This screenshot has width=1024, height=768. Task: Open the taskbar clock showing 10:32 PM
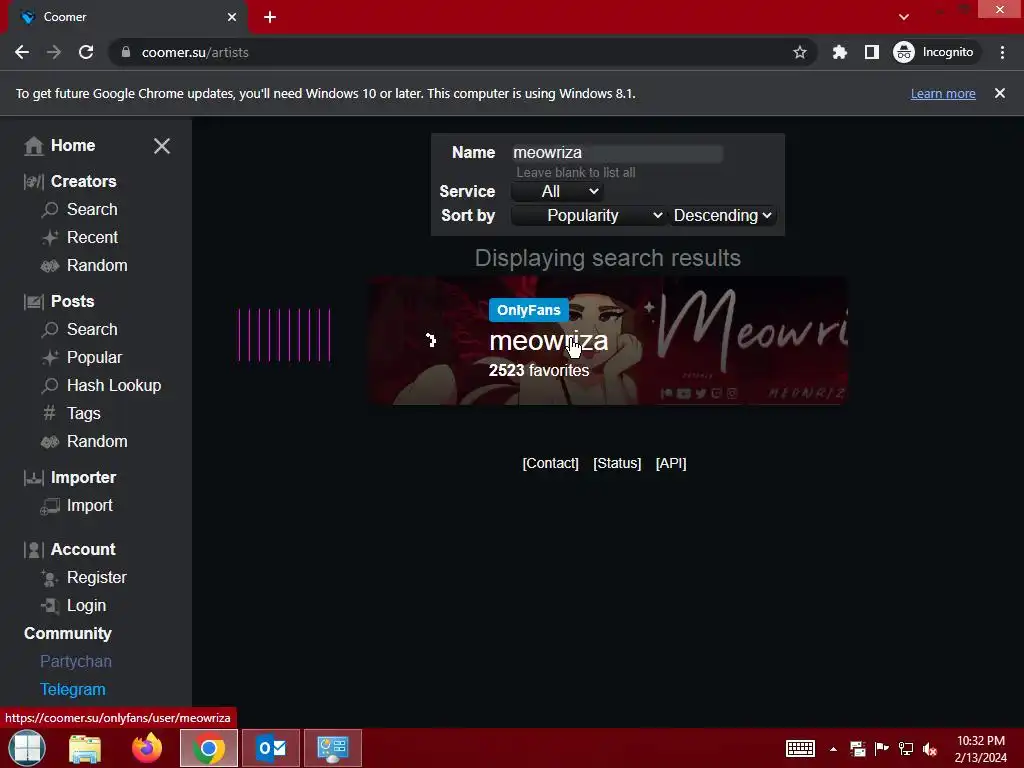point(980,749)
